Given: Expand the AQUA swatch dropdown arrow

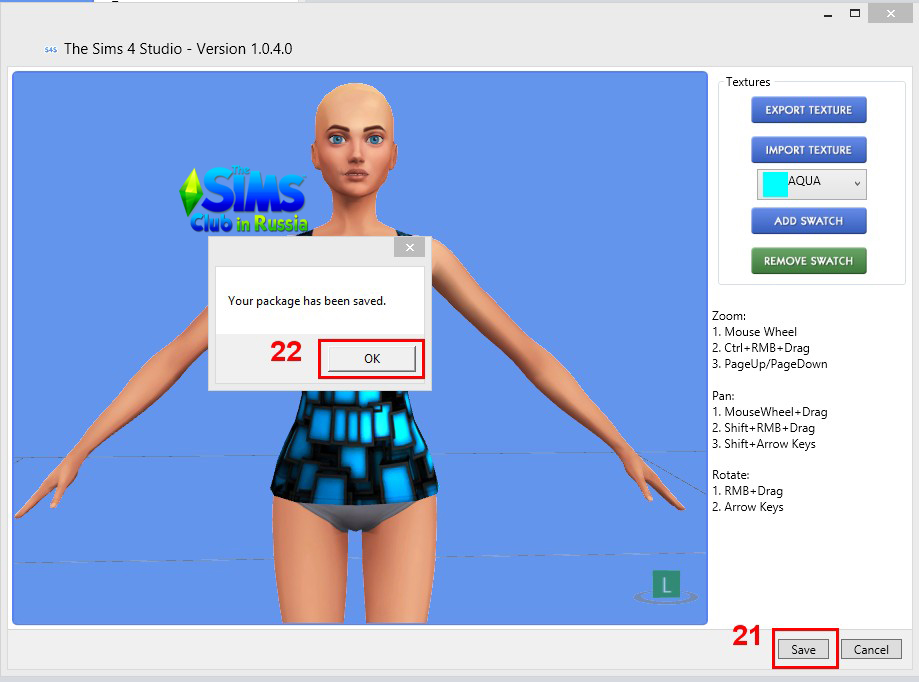Looking at the screenshot, I should pos(856,184).
